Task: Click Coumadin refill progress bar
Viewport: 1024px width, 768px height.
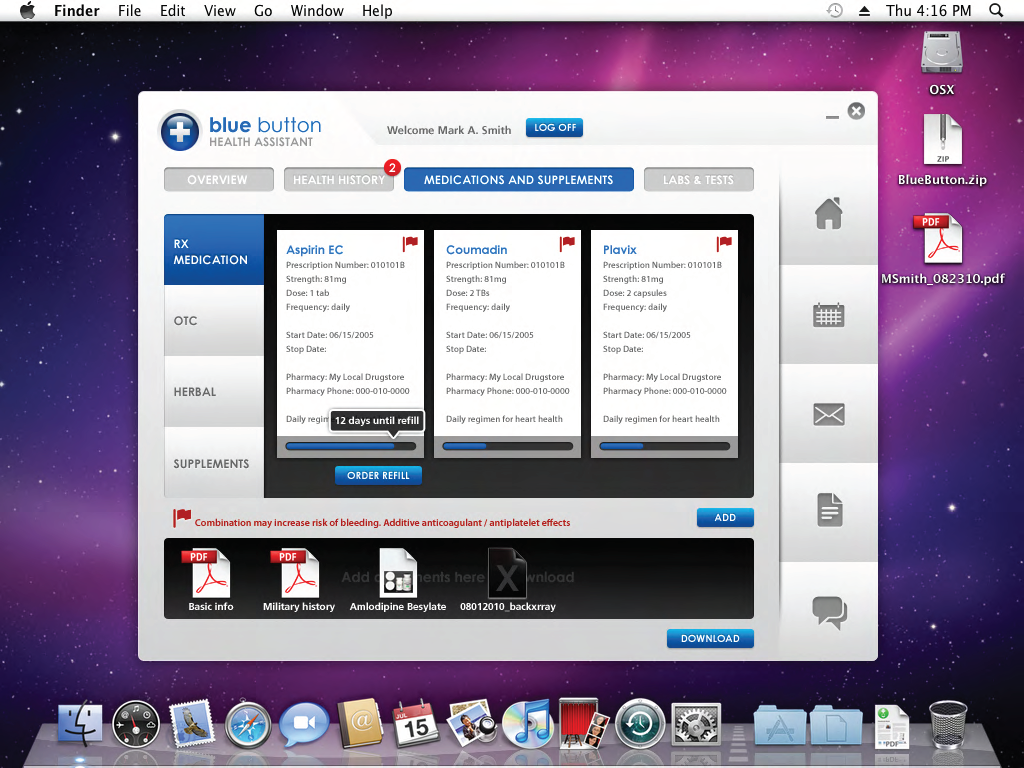Action: 507,447
